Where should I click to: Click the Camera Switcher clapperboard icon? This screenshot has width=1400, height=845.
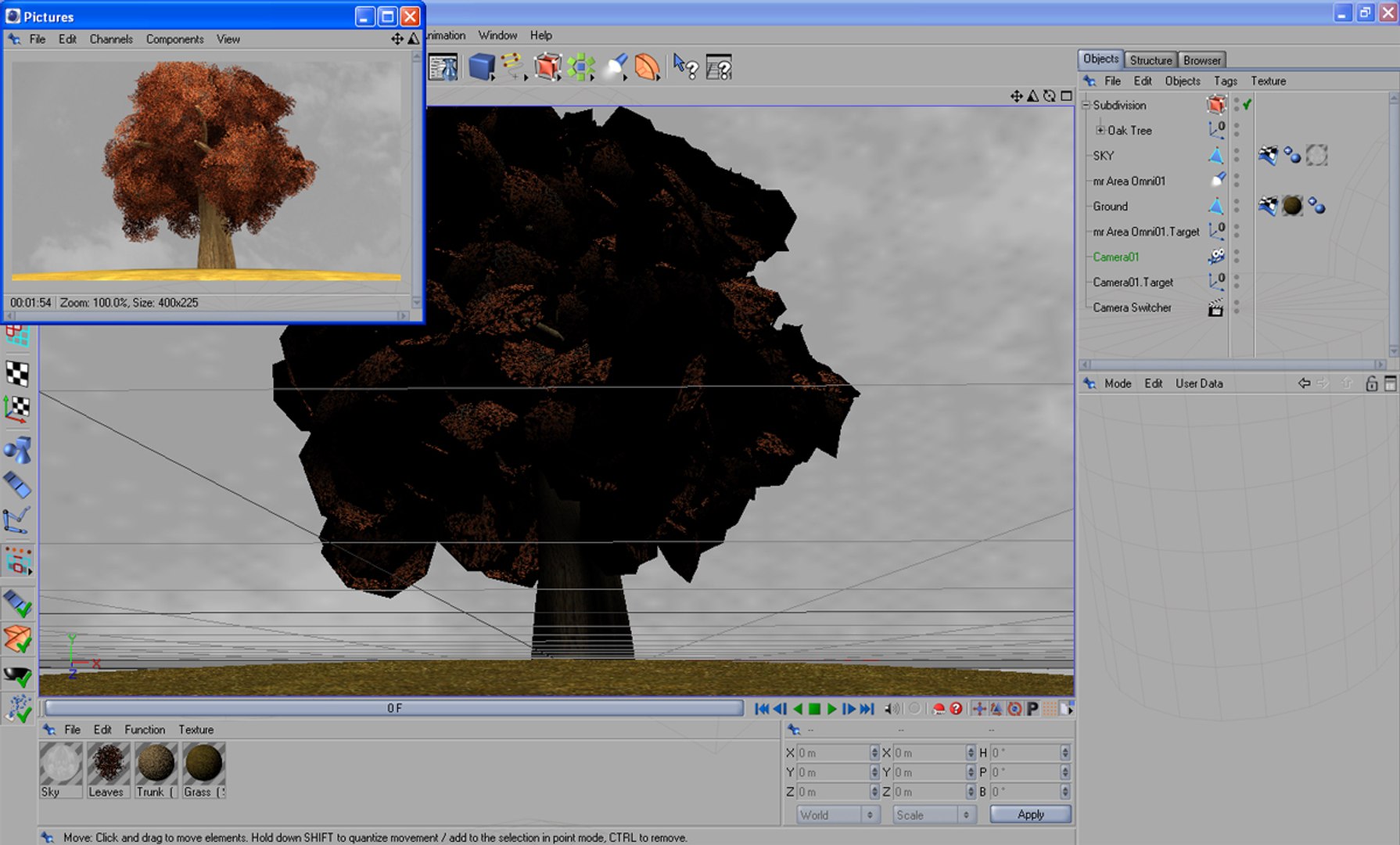point(1215,308)
